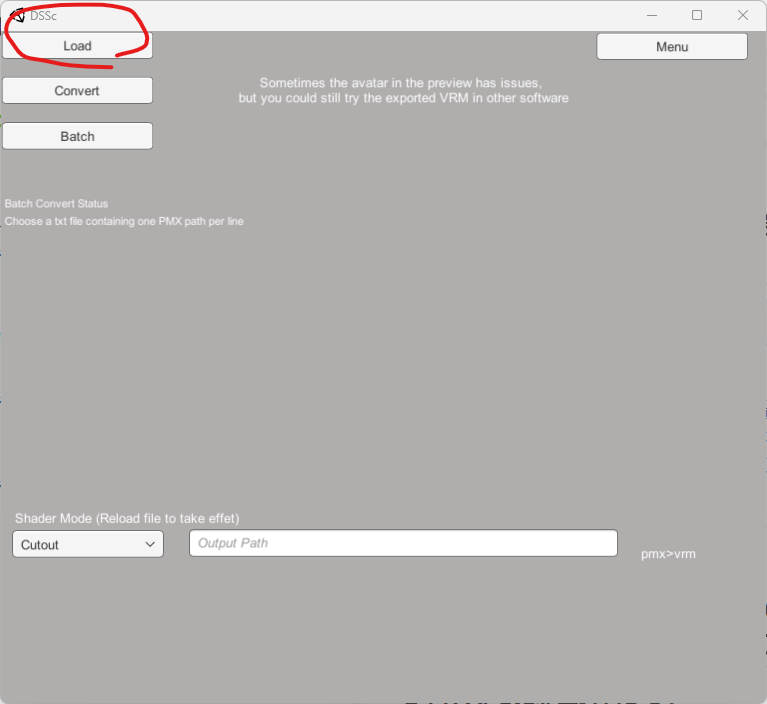Click the 'Shader Mode (Reload file to take effet)' label

(x=127, y=519)
